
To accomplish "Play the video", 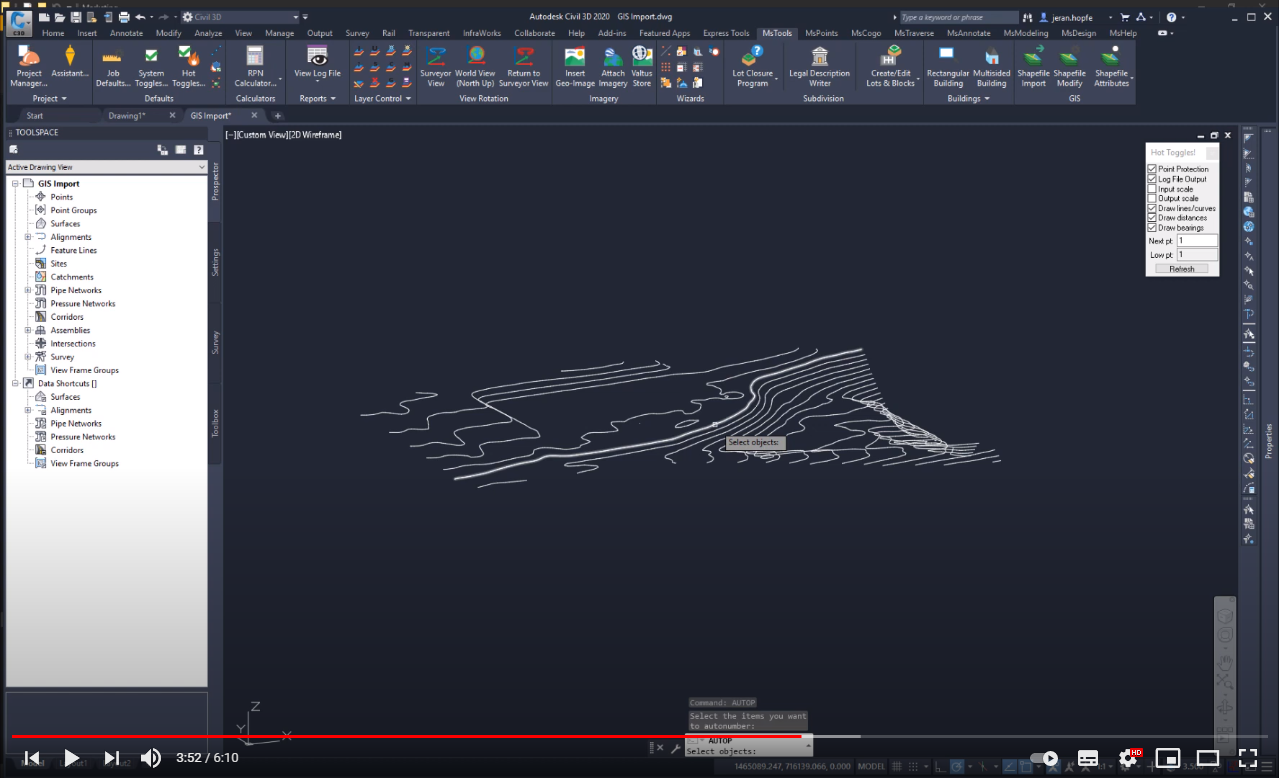I will click(71, 758).
